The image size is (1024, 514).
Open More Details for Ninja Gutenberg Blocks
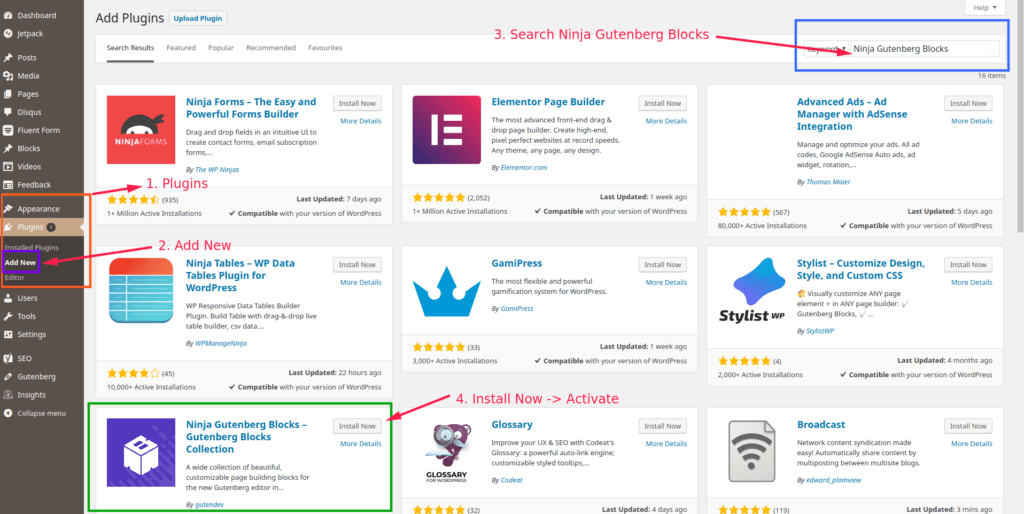click(x=360, y=443)
